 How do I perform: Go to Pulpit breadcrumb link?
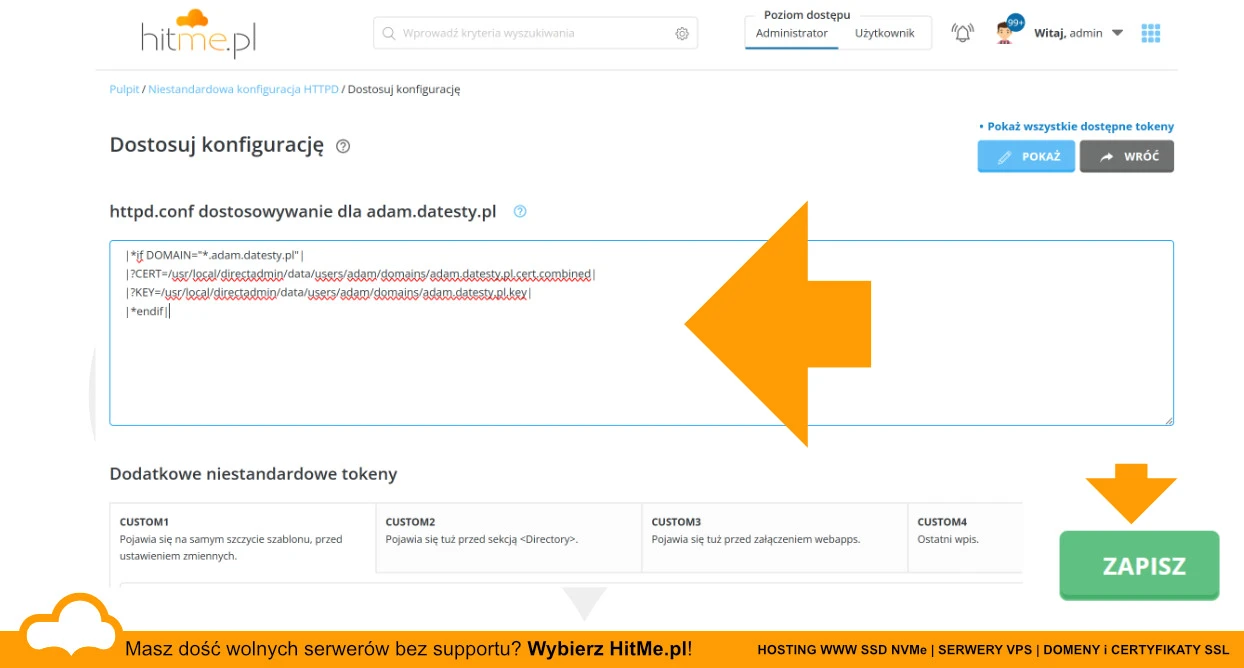point(124,89)
